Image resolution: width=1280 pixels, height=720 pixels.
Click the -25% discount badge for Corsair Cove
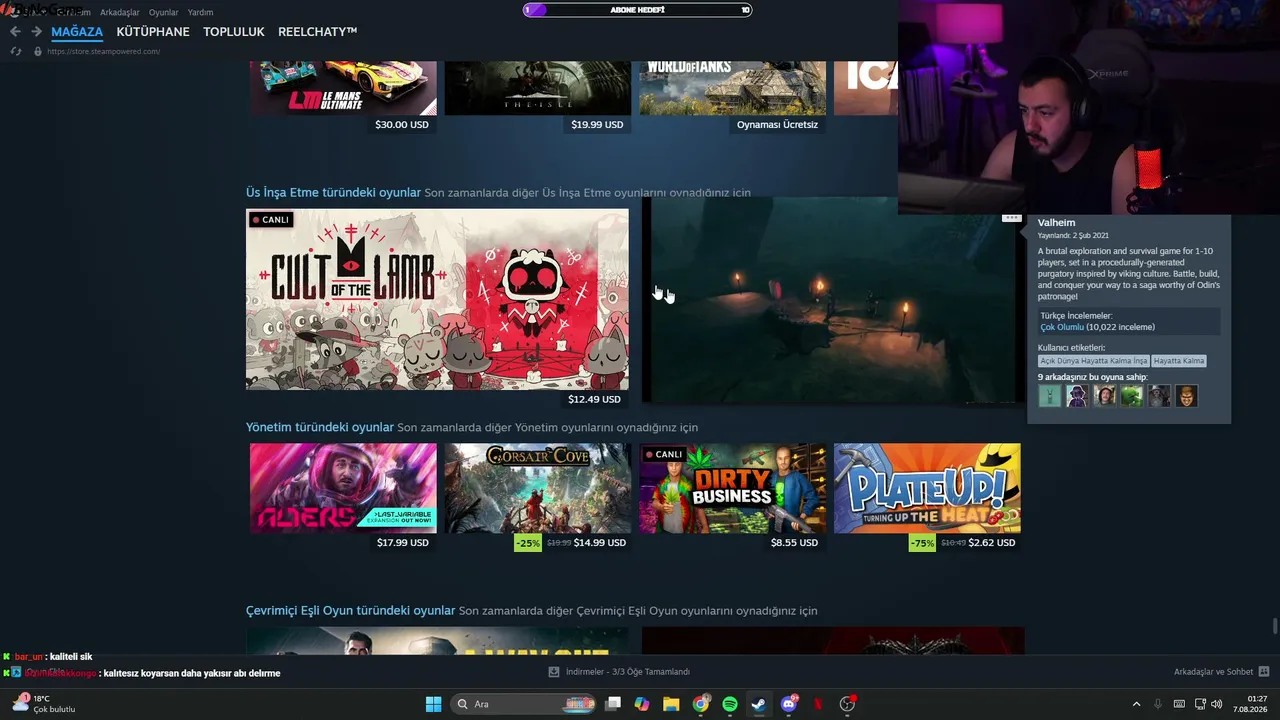pyautogui.click(x=527, y=543)
